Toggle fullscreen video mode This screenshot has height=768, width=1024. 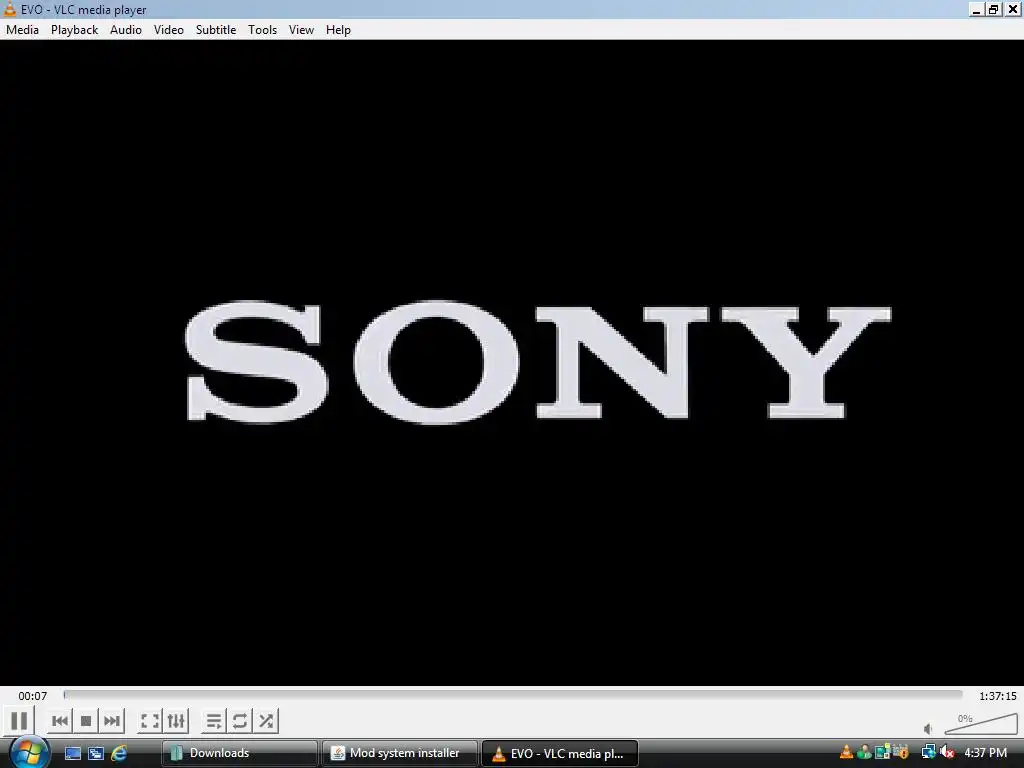(x=150, y=721)
